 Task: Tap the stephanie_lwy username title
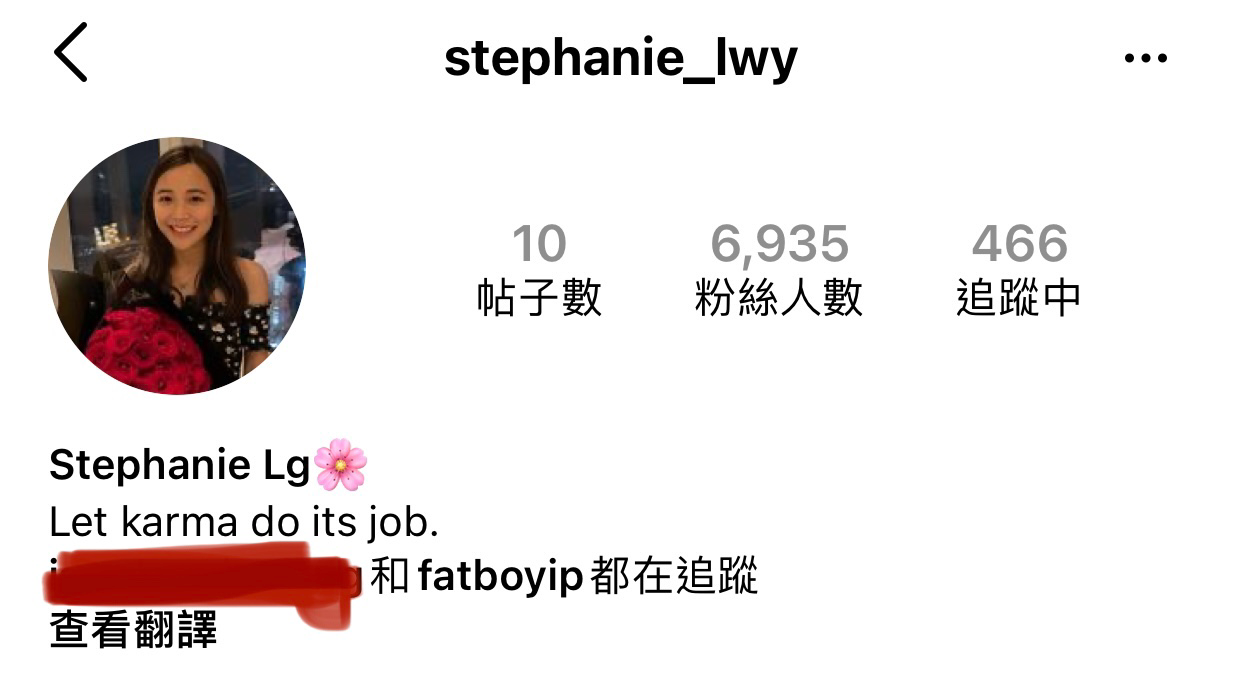click(621, 58)
